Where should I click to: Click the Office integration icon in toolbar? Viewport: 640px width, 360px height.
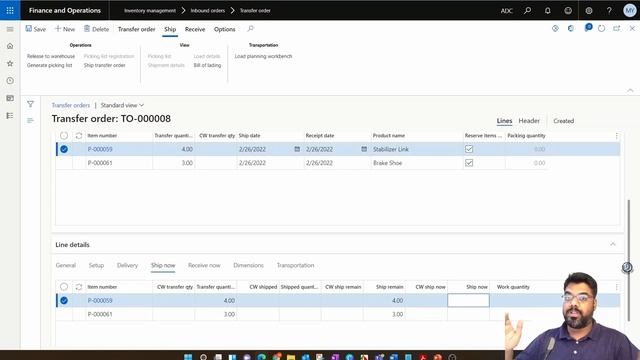coord(571,29)
